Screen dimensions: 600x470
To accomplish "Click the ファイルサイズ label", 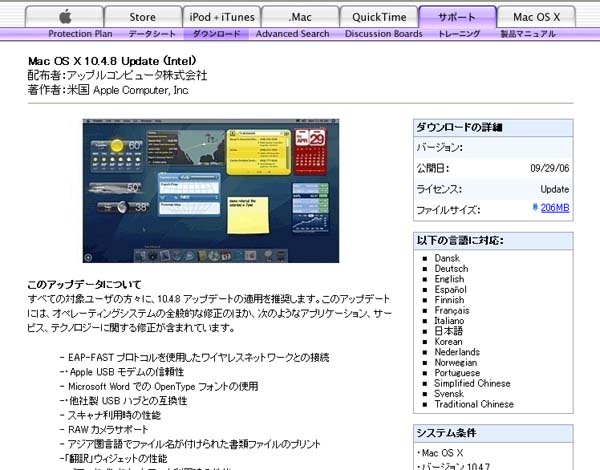I will (448, 210).
